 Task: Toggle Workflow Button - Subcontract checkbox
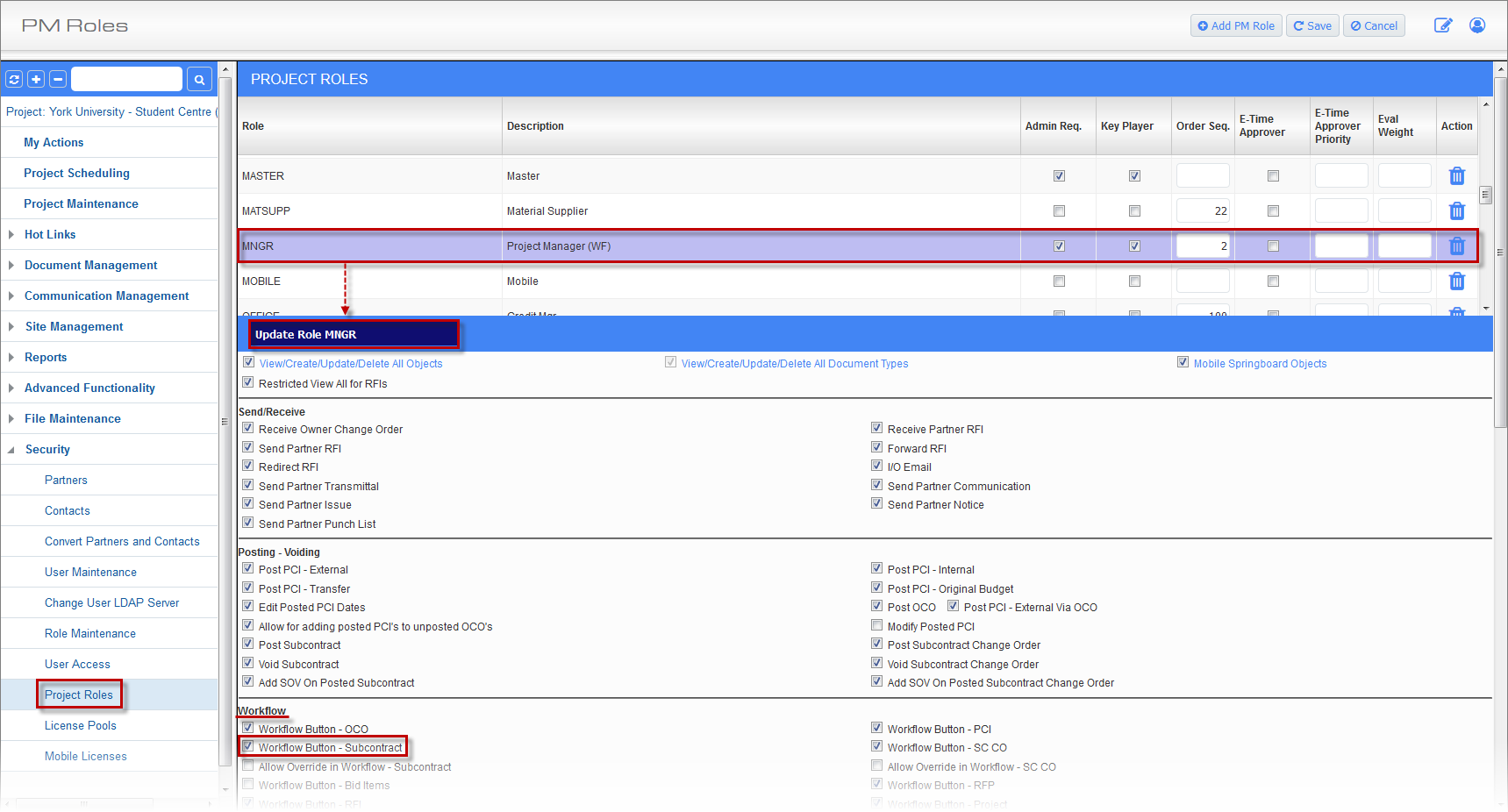click(248, 745)
